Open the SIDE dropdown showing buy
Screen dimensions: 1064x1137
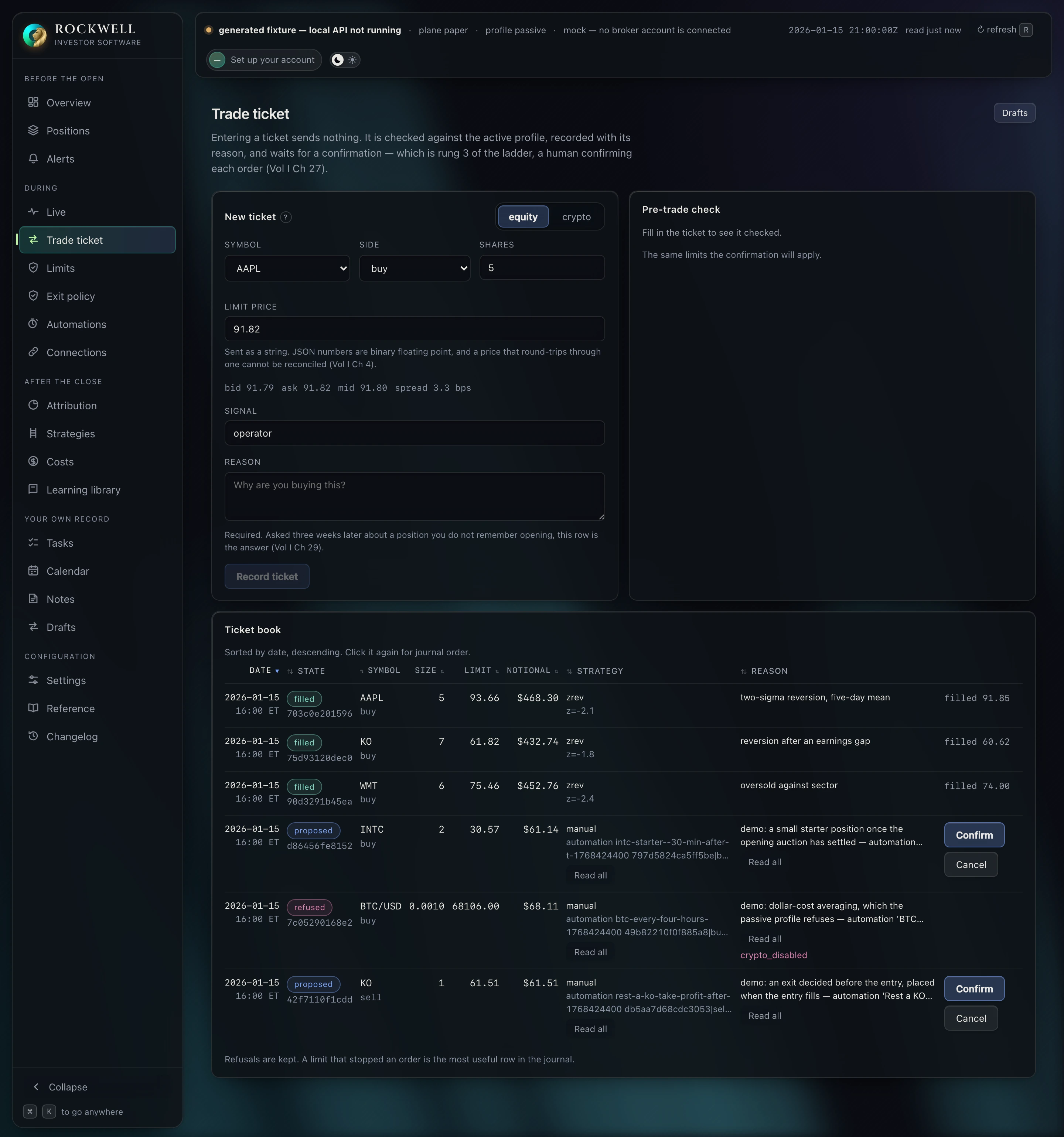coord(415,268)
